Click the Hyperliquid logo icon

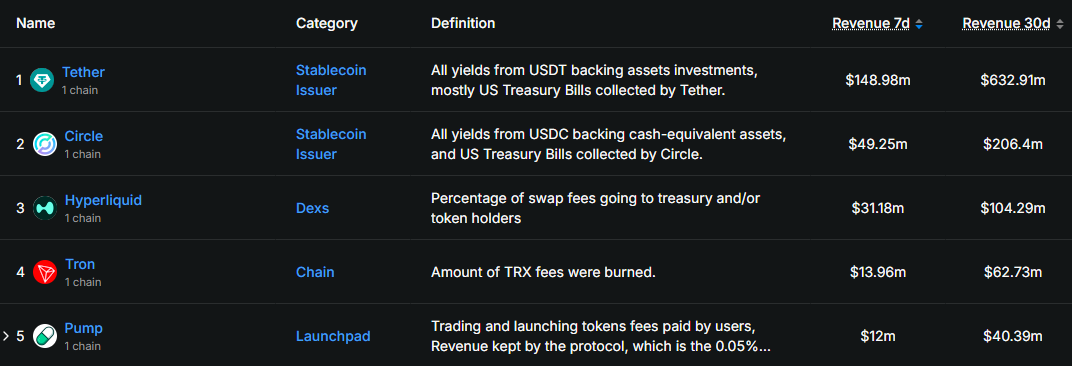45,208
